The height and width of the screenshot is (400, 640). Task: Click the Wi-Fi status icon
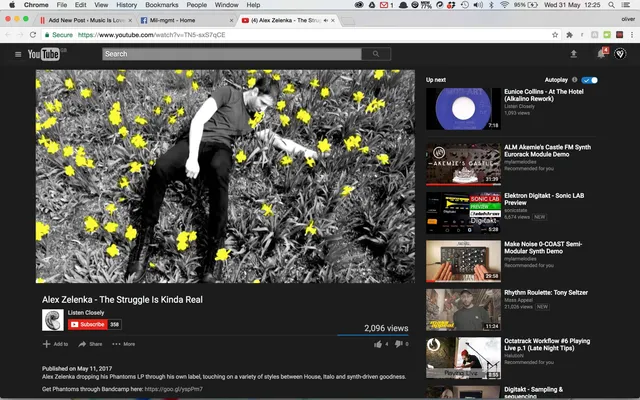(504, 5)
